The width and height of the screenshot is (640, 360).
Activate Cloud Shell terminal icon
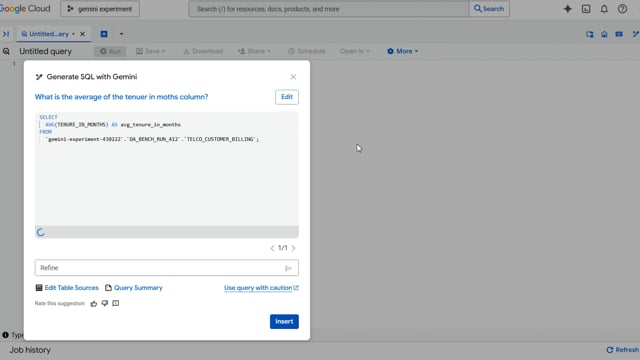click(586, 9)
